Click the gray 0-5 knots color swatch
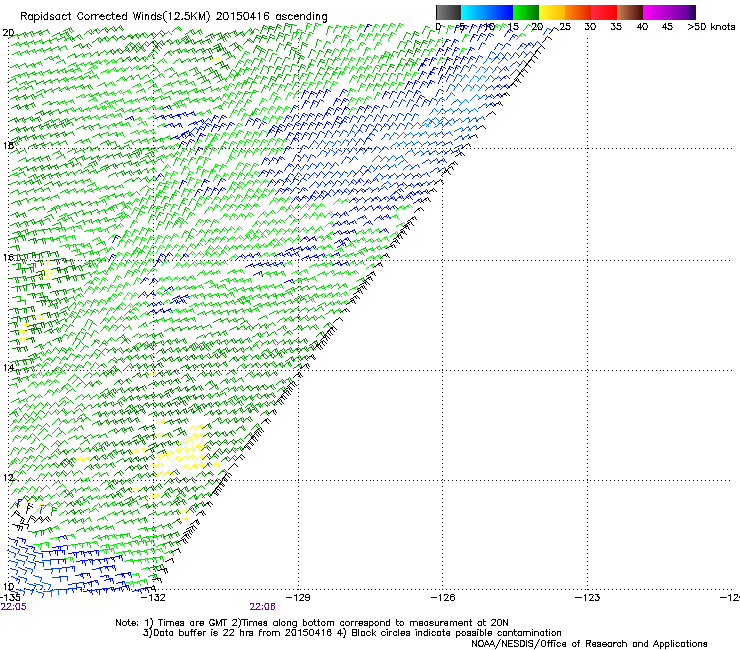 click(448, 12)
